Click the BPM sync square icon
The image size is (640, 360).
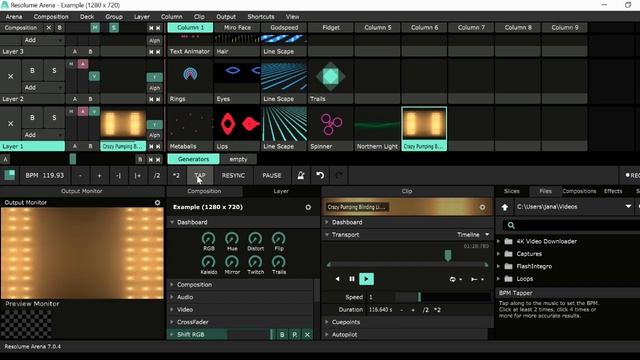click(x=10, y=176)
